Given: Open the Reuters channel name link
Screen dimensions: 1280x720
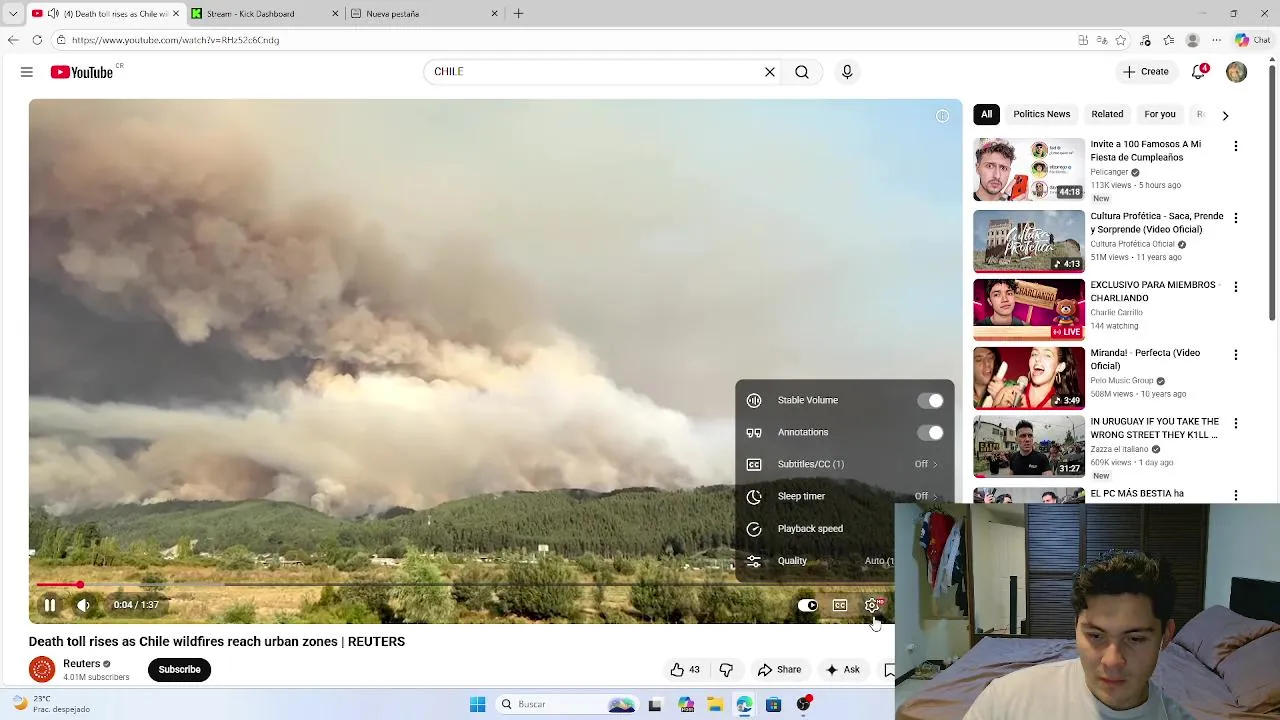Looking at the screenshot, I should 81,664.
